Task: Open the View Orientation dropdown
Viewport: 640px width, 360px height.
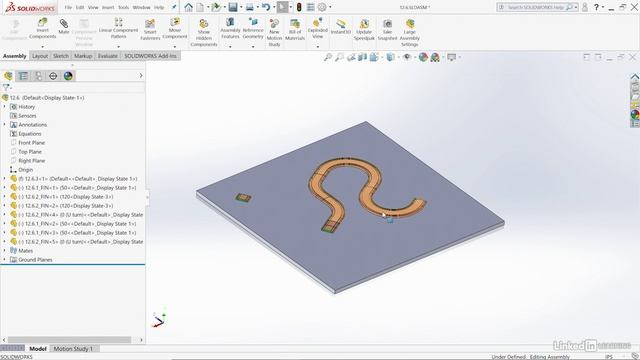Action: tap(382, 57)
